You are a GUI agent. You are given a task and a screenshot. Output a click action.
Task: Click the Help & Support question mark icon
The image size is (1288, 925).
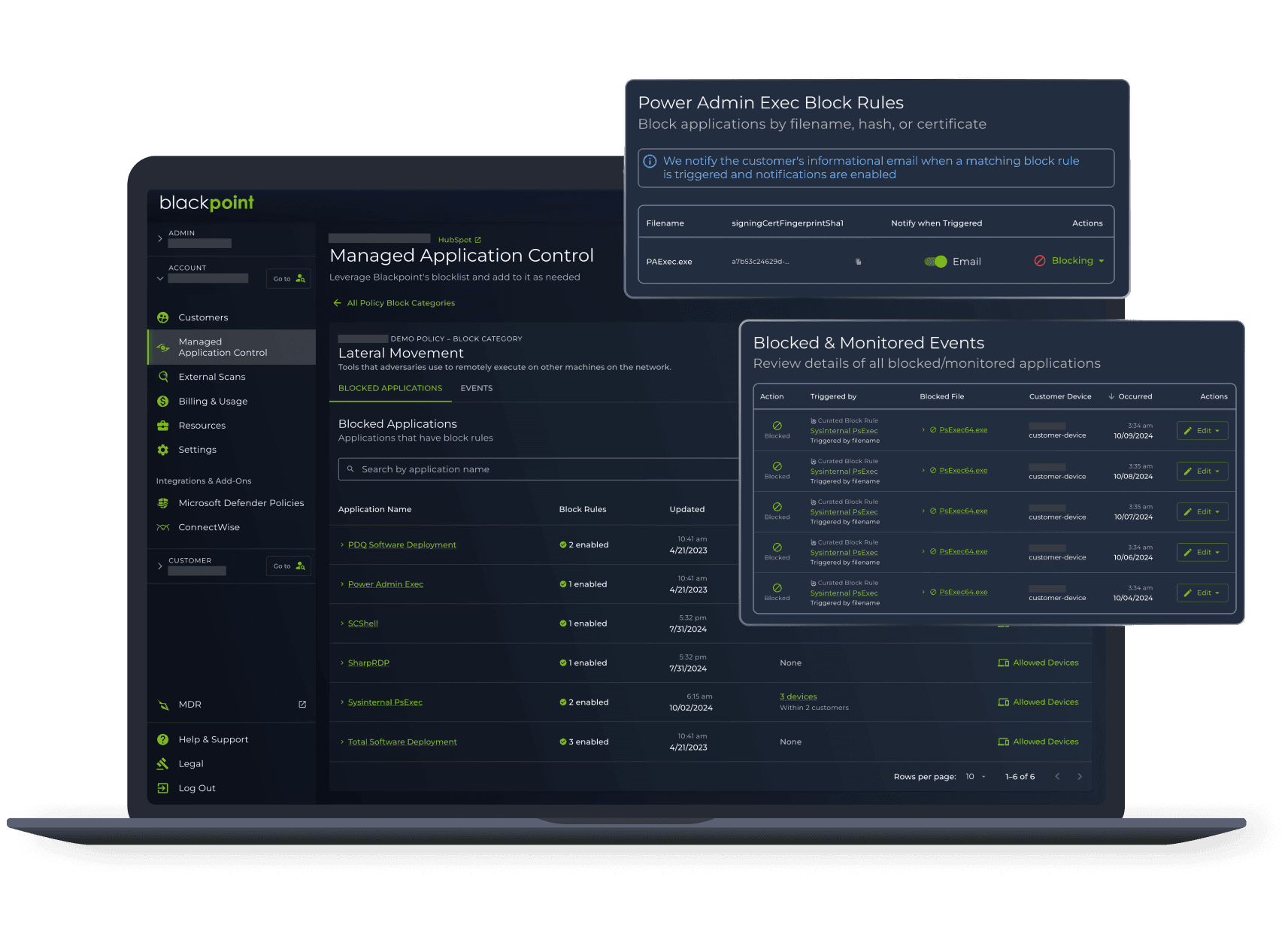click(x=163, y=739)
